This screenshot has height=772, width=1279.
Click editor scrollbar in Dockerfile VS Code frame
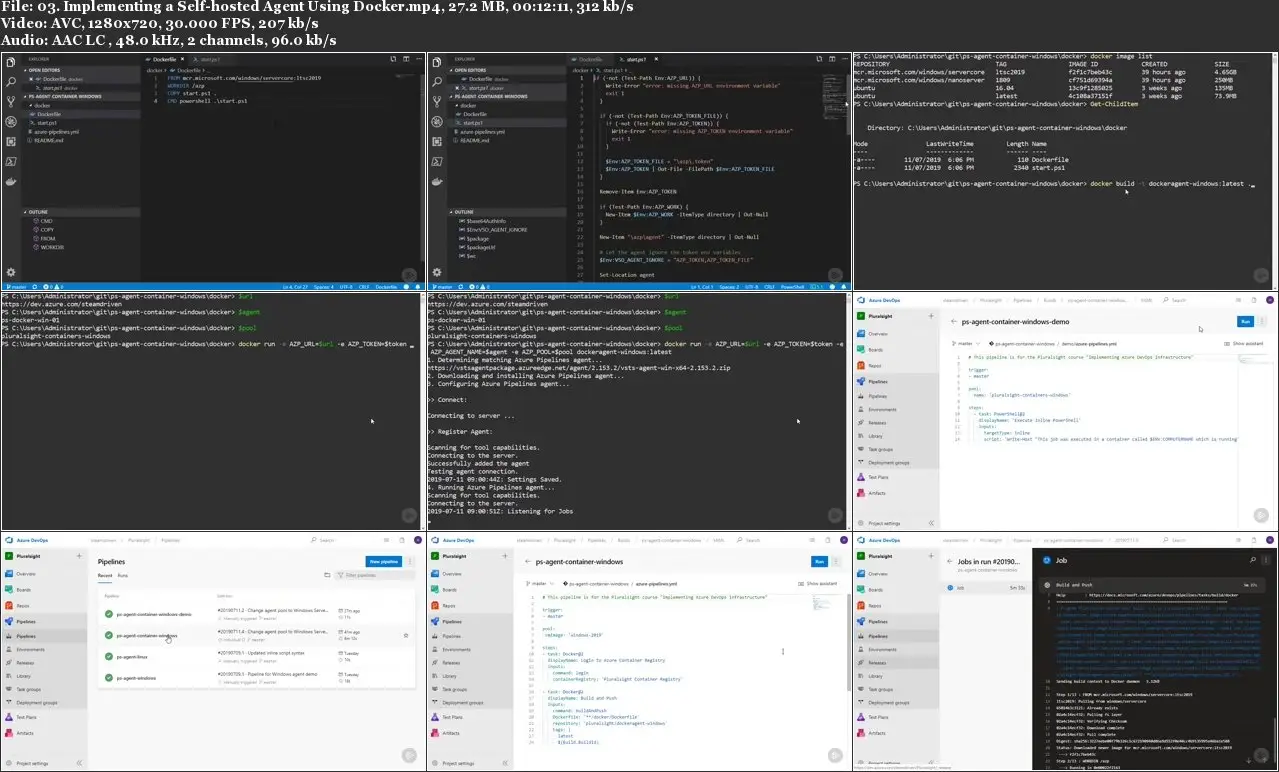pos(423,170)
